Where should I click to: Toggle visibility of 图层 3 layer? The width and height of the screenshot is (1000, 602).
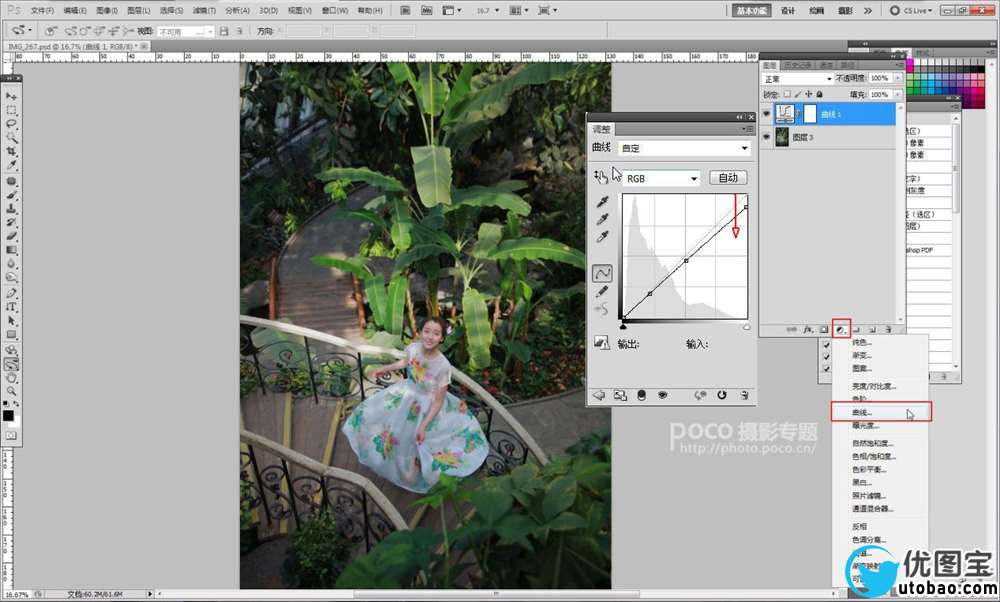pyautogui.click(x=767, y=137)
